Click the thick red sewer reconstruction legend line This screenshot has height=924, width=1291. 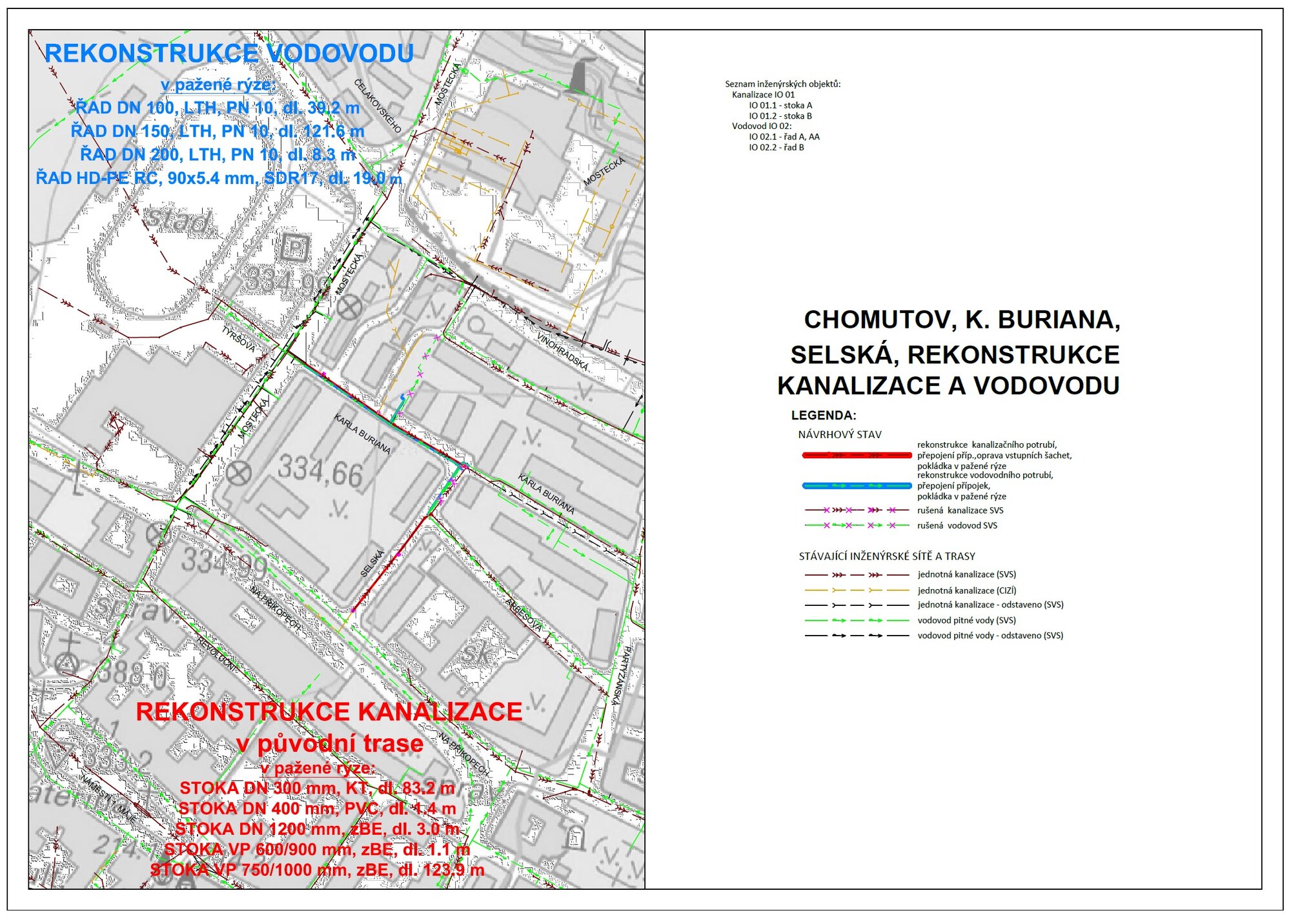[x=857, y=456]
